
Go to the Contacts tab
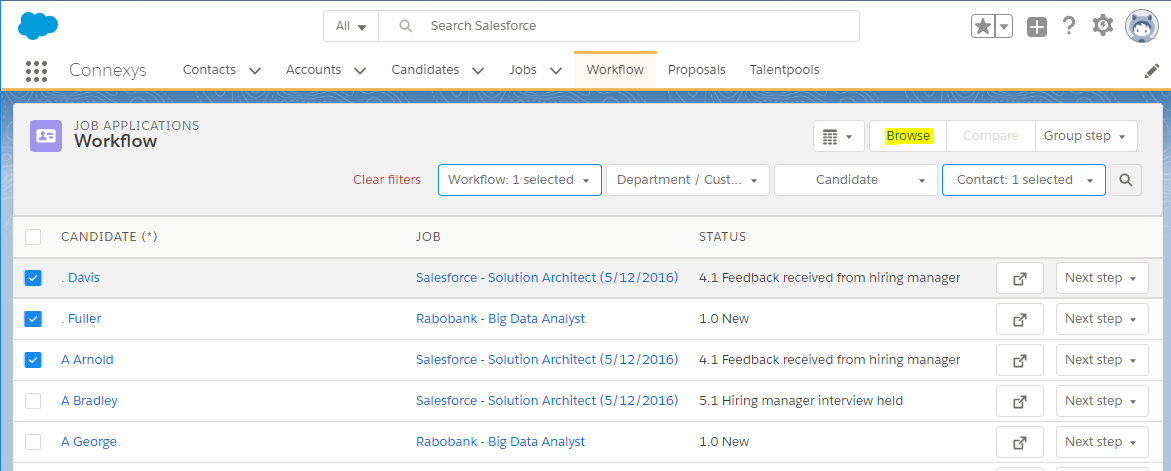pos(209,69)
